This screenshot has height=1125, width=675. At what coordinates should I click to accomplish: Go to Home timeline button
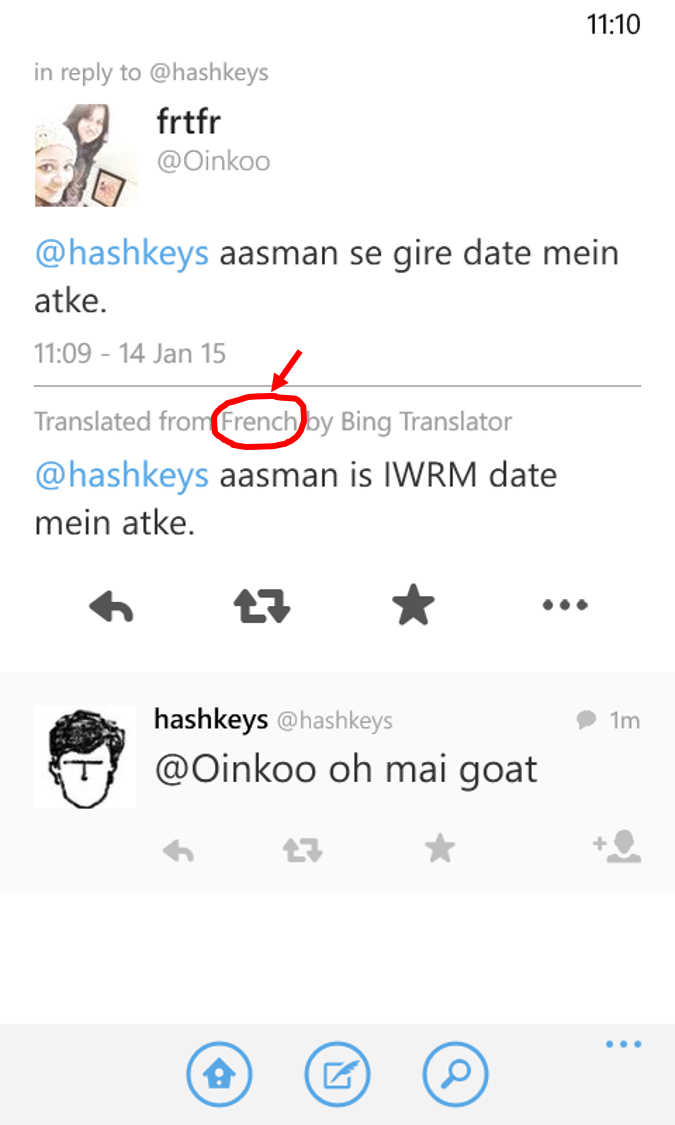220,1074
